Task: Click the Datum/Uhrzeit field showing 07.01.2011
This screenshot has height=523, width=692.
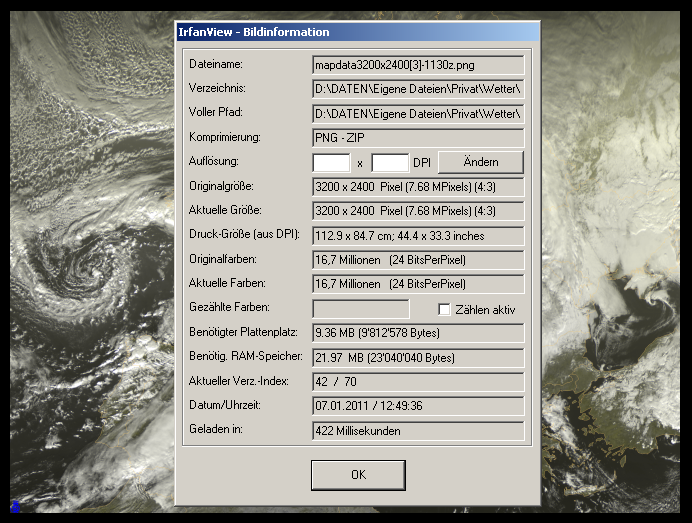Action: click(418, 406)
